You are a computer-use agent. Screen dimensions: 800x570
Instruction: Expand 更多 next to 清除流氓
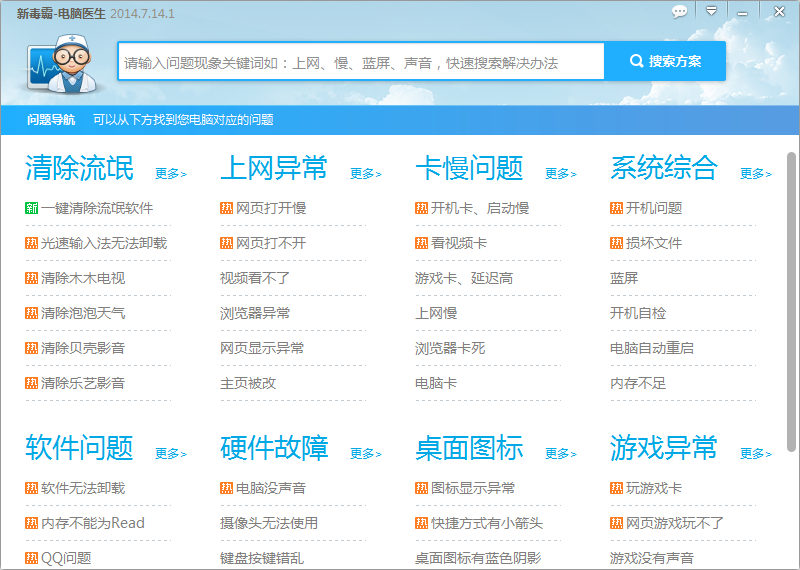tap(171, 174)
